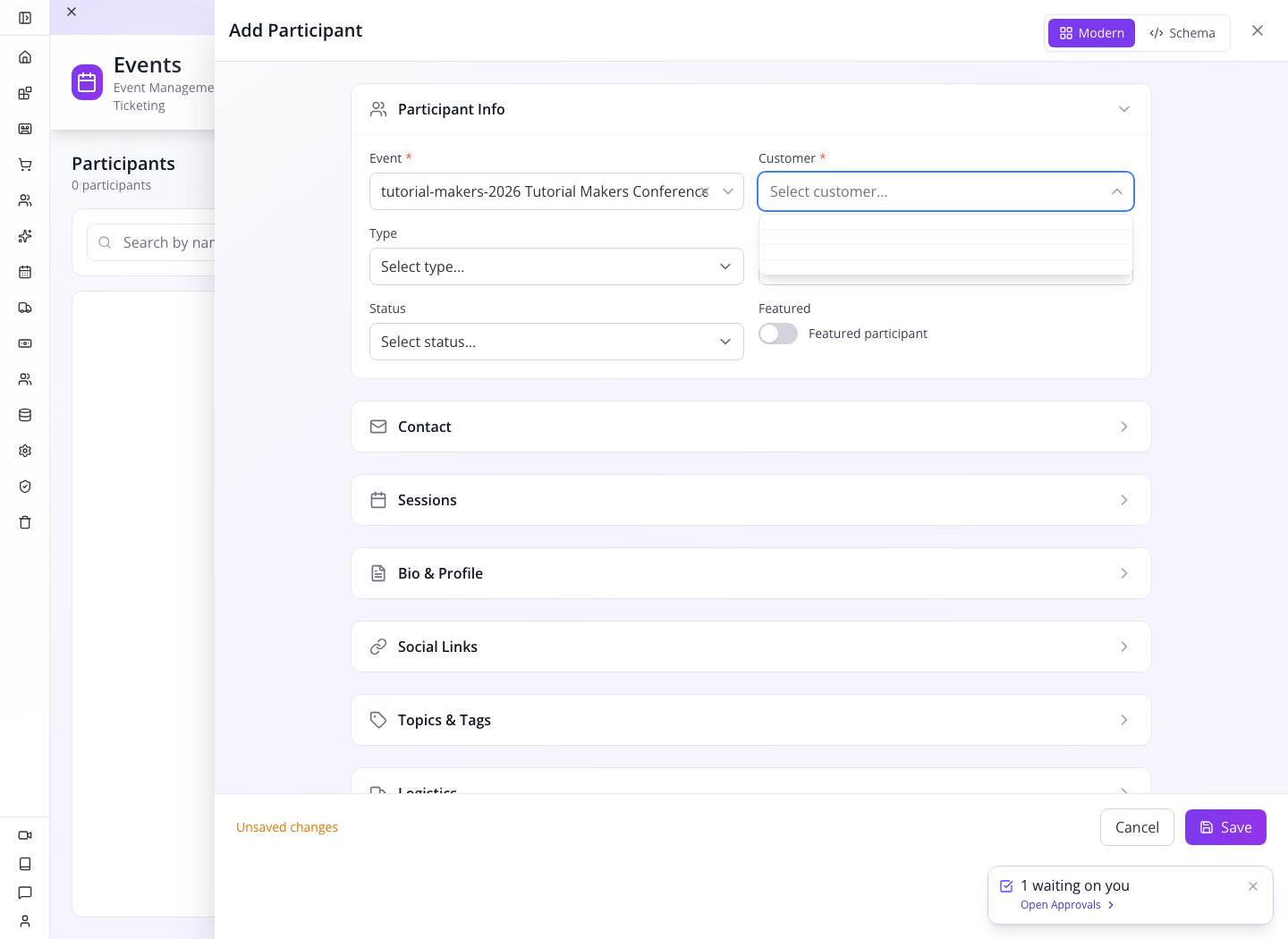This screenshot has width=1288, height=939.
Task: Open the trash icon in sidebar
Action: coord(25,522)
